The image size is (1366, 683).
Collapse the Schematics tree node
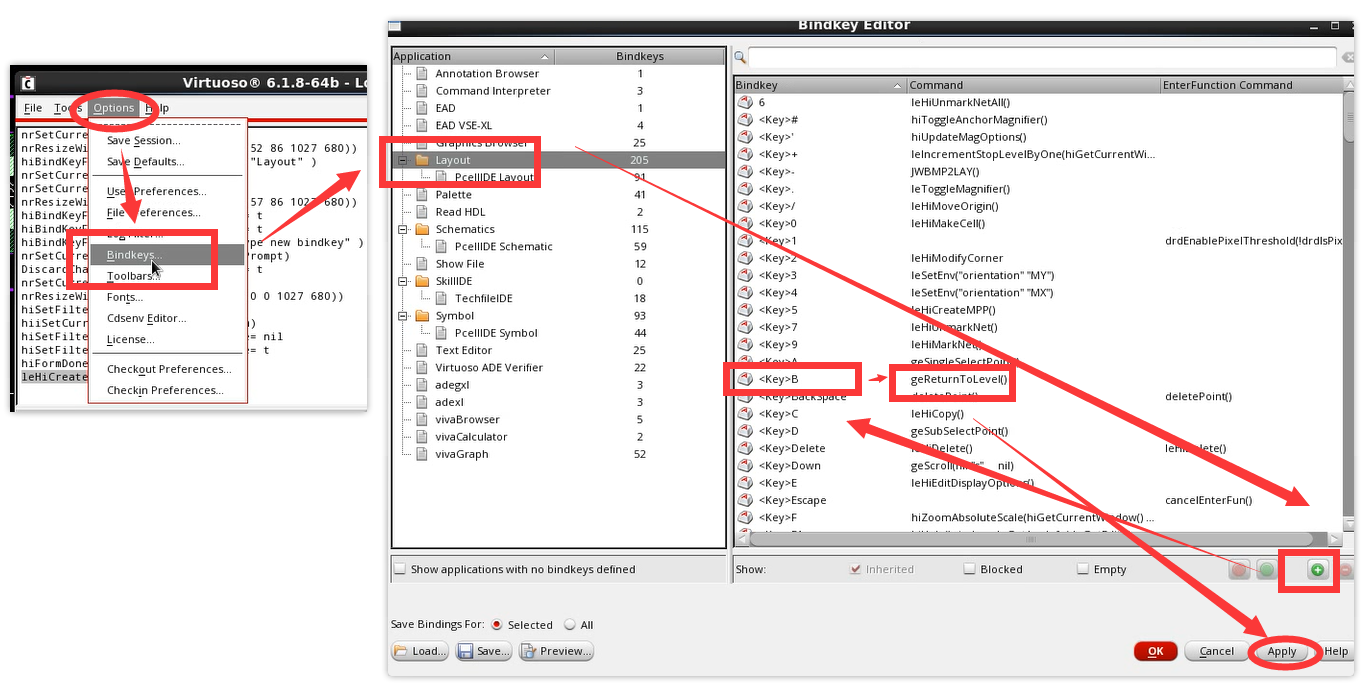click(403, 229)
